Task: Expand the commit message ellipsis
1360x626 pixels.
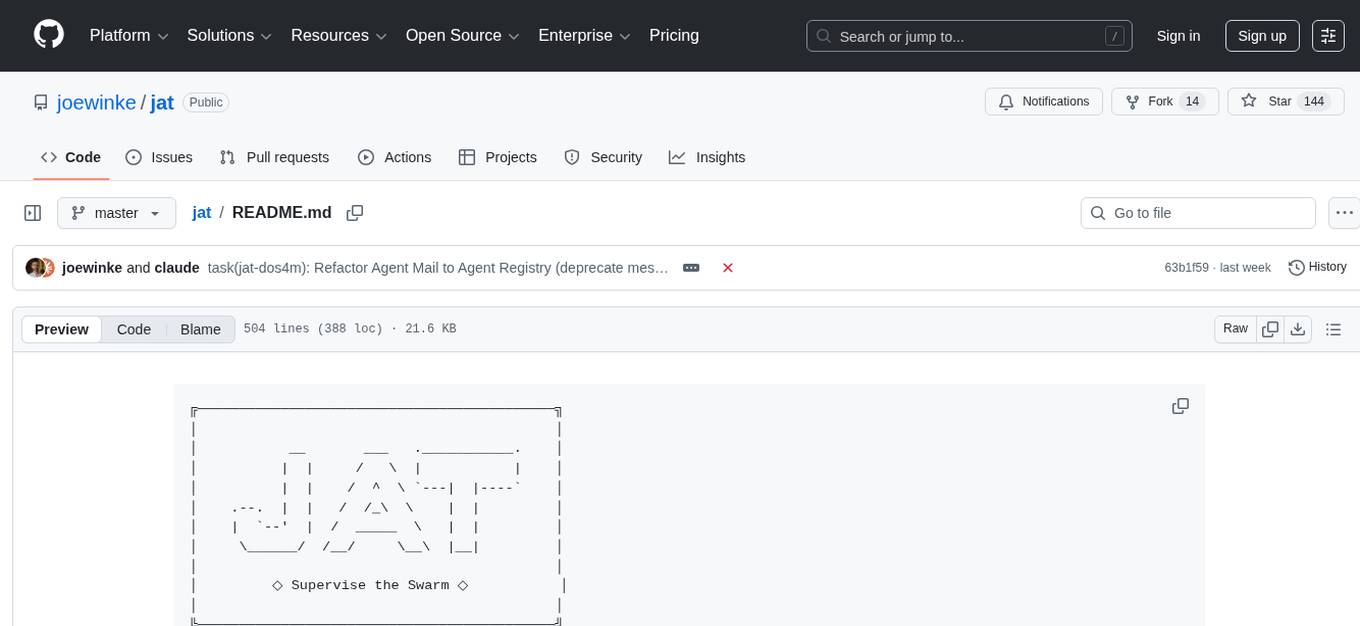Action: [690, 267]
